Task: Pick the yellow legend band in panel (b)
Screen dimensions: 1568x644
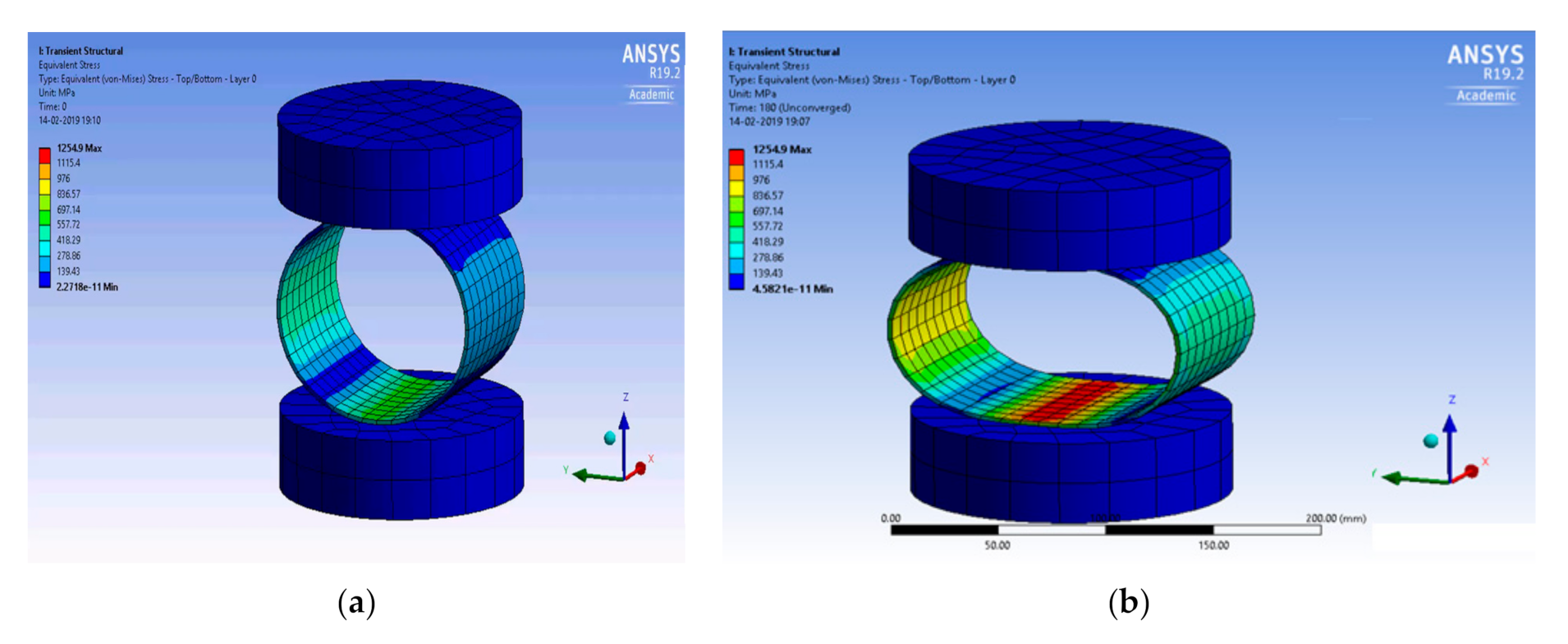Action: (736, 187)
